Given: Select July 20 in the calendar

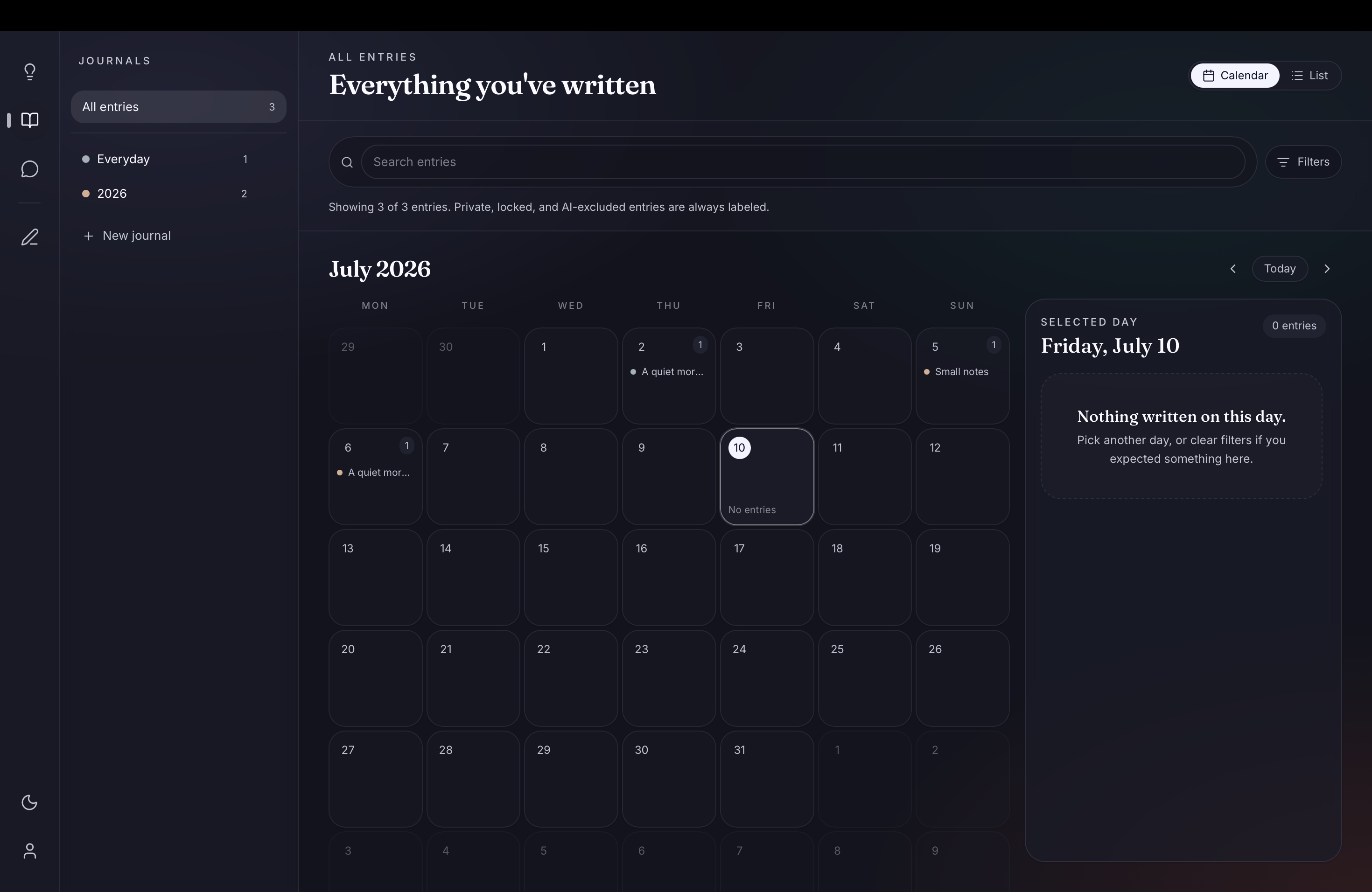Looking at the screenshot, I should 375,678.
